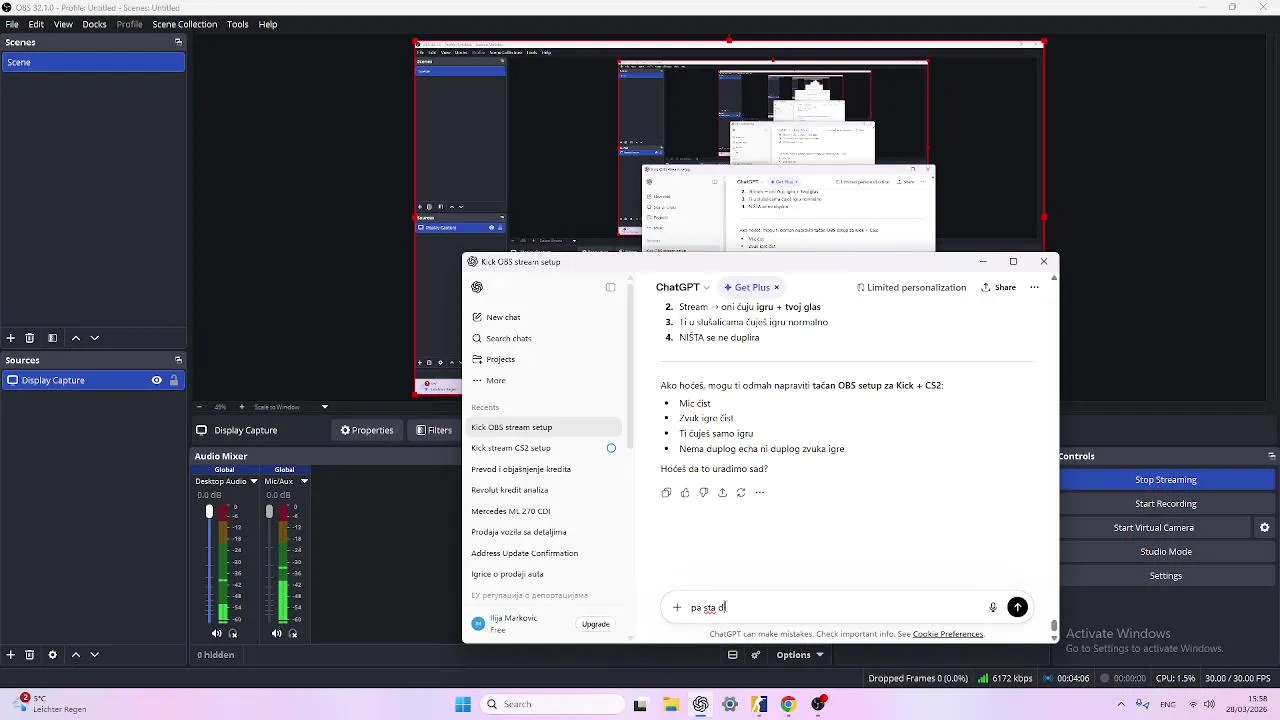Mute Desktop Audio speaker
The image size is (1280, 720).
point(216,633)
